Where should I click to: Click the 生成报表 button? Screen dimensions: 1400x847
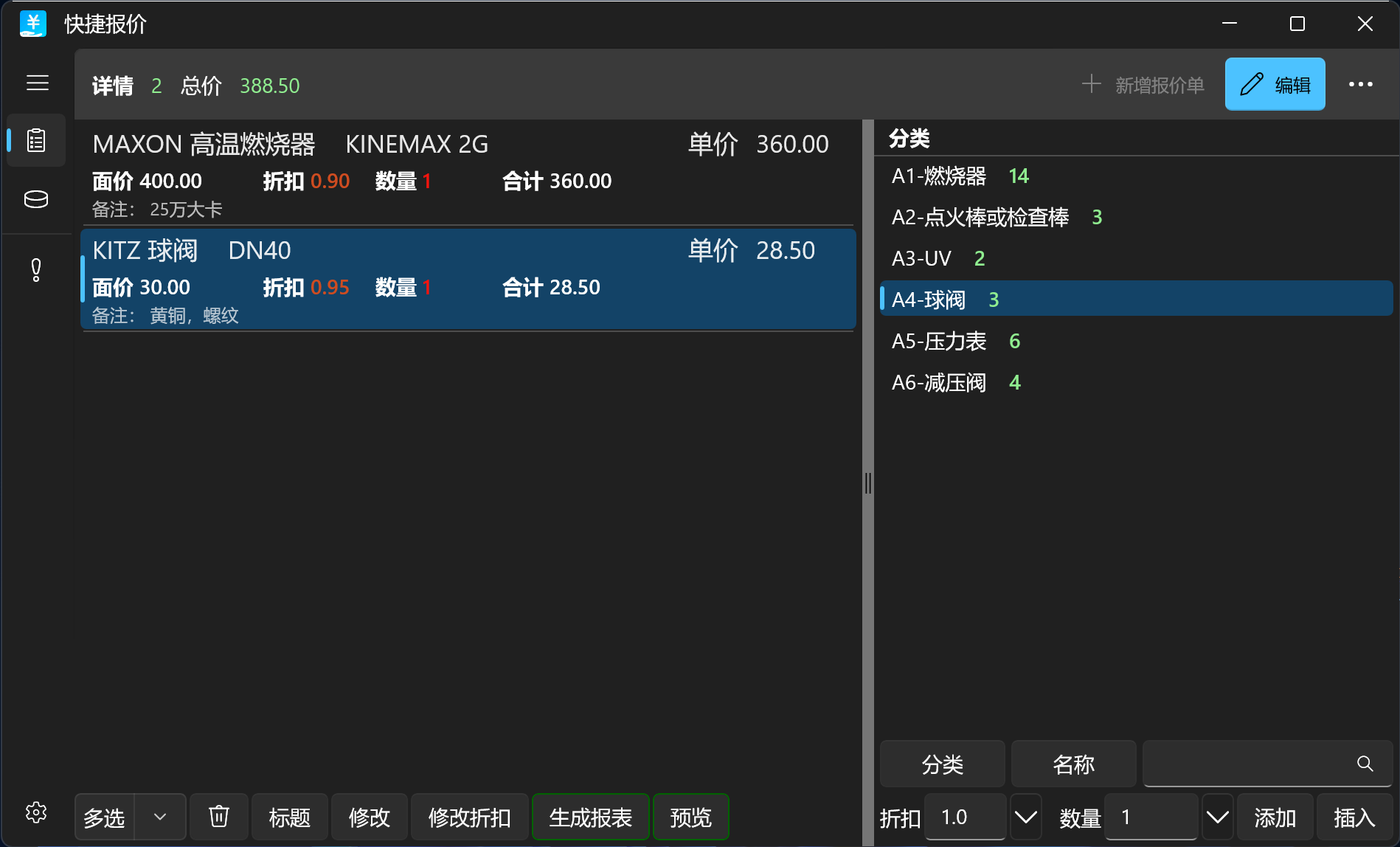pyautogui.click(x=591, y=817)
